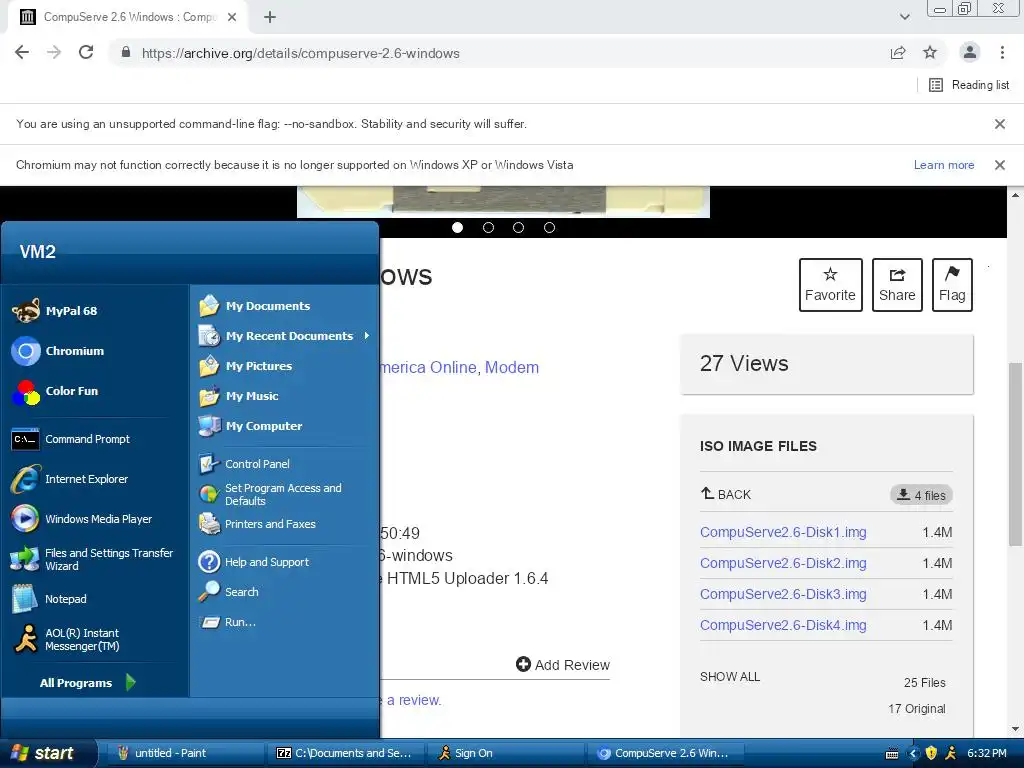This screenshot has height=768, width=1024.
Task: Click Add Review
Action: point(562,665)
